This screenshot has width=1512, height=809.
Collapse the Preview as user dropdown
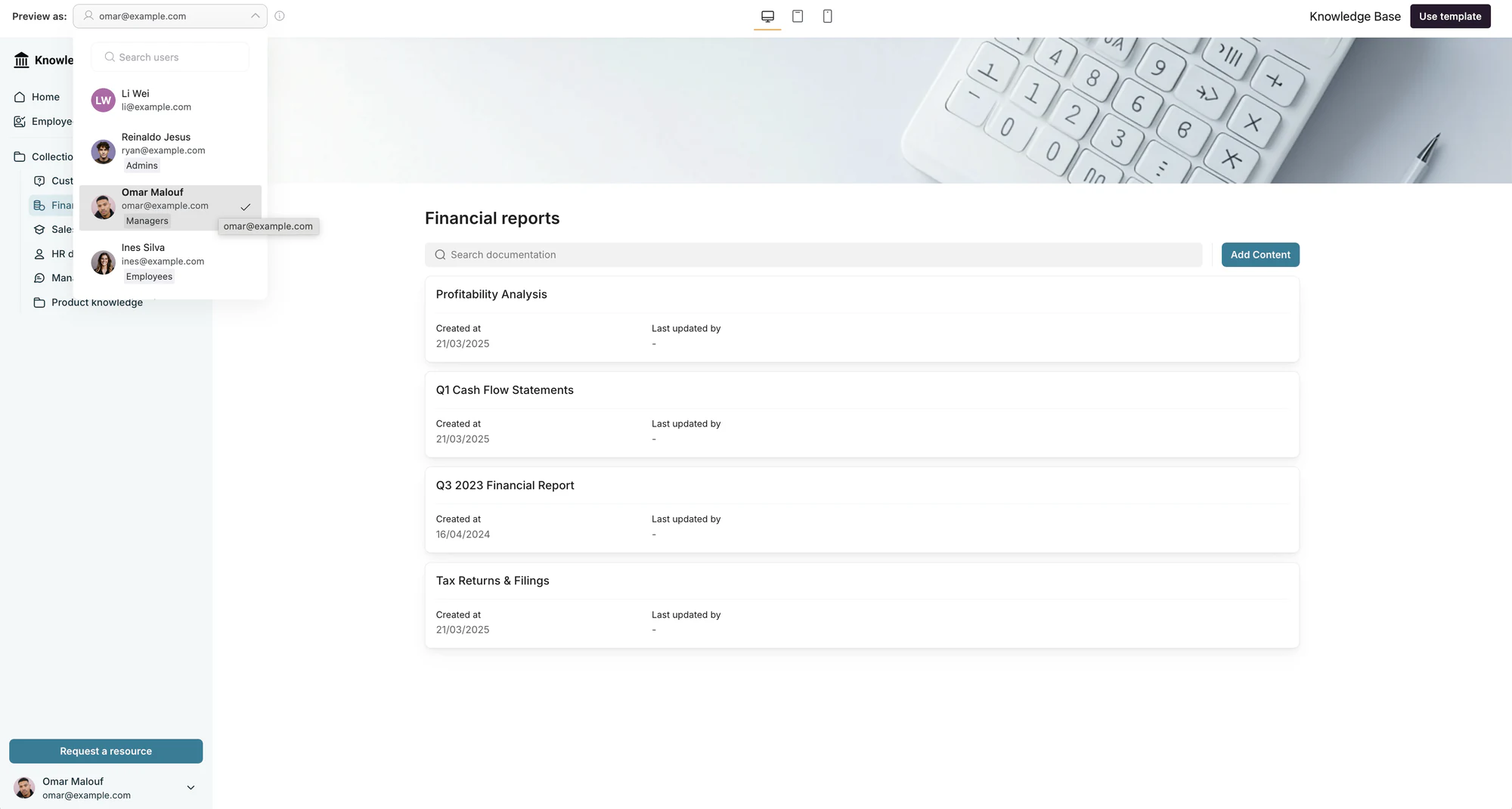(x=256, y=16)
